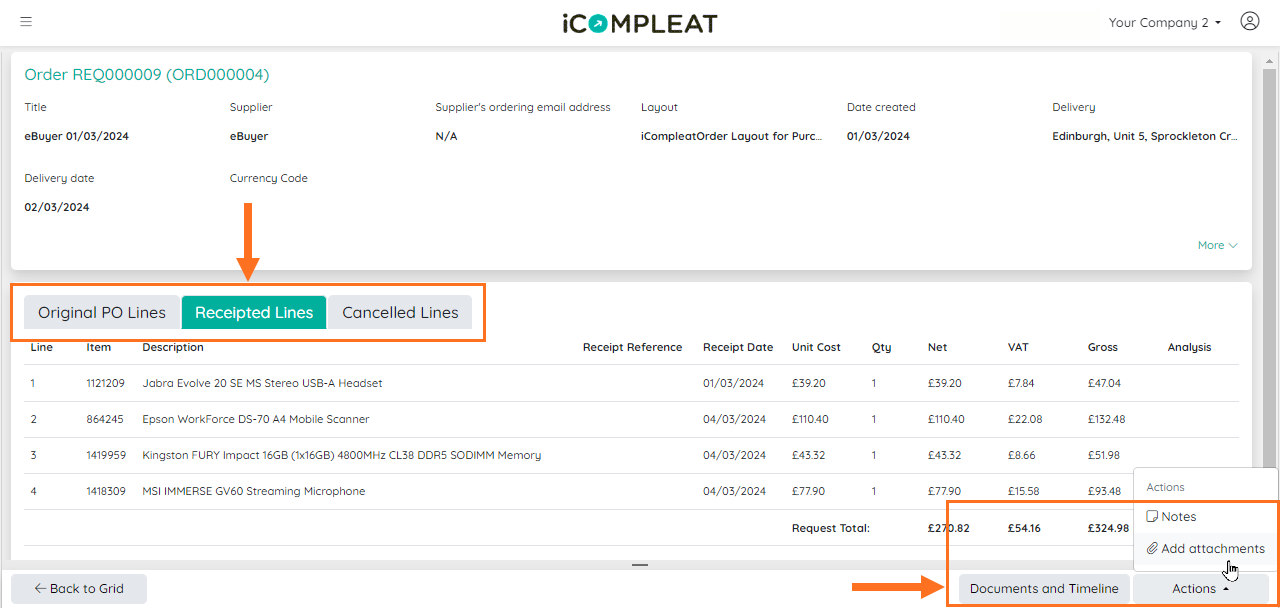
Task: Click the paperclip icon beside Add attachments
Action: tap(1152, 548)
